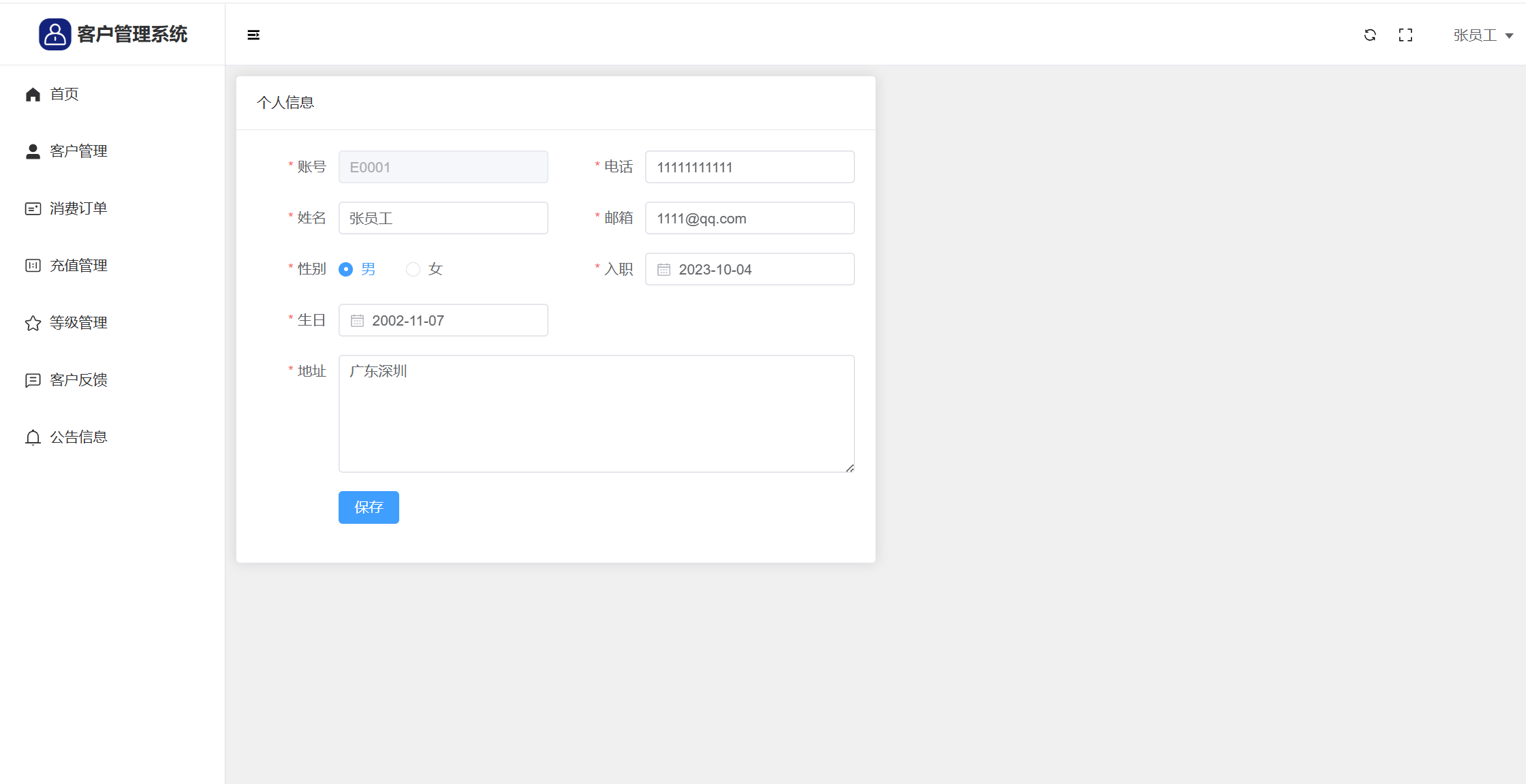Open the 入职 date picker
Image resolution: width=1526 pixels, height=784 pixels.
tap(749, 269)
